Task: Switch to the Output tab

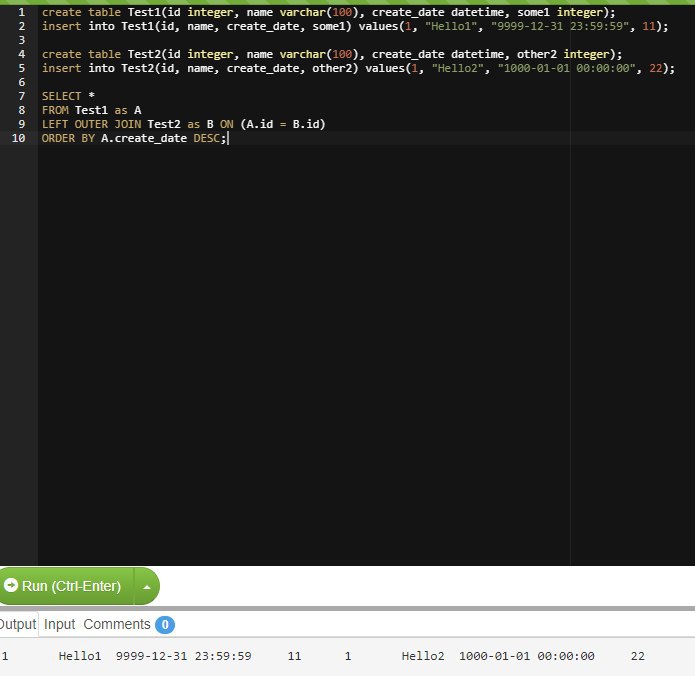Action: tap(18, 624)
